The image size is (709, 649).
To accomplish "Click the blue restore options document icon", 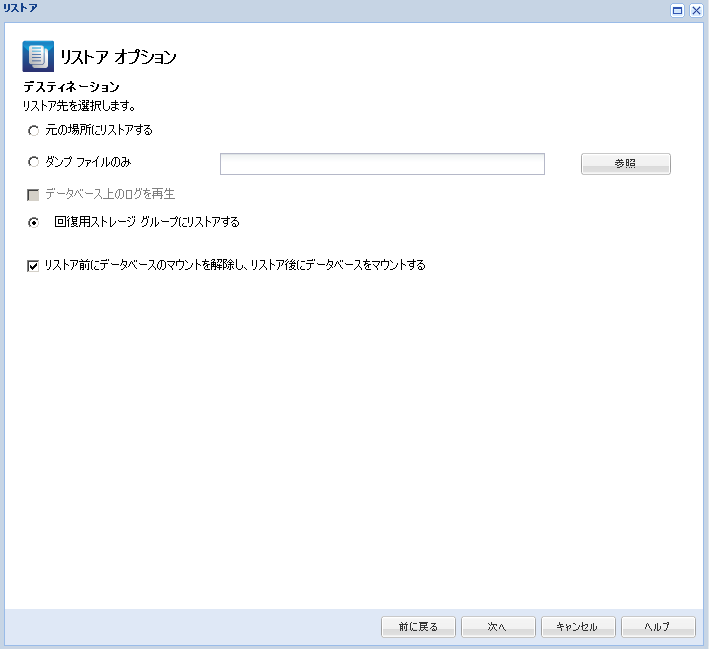I will tap(38, 57).
